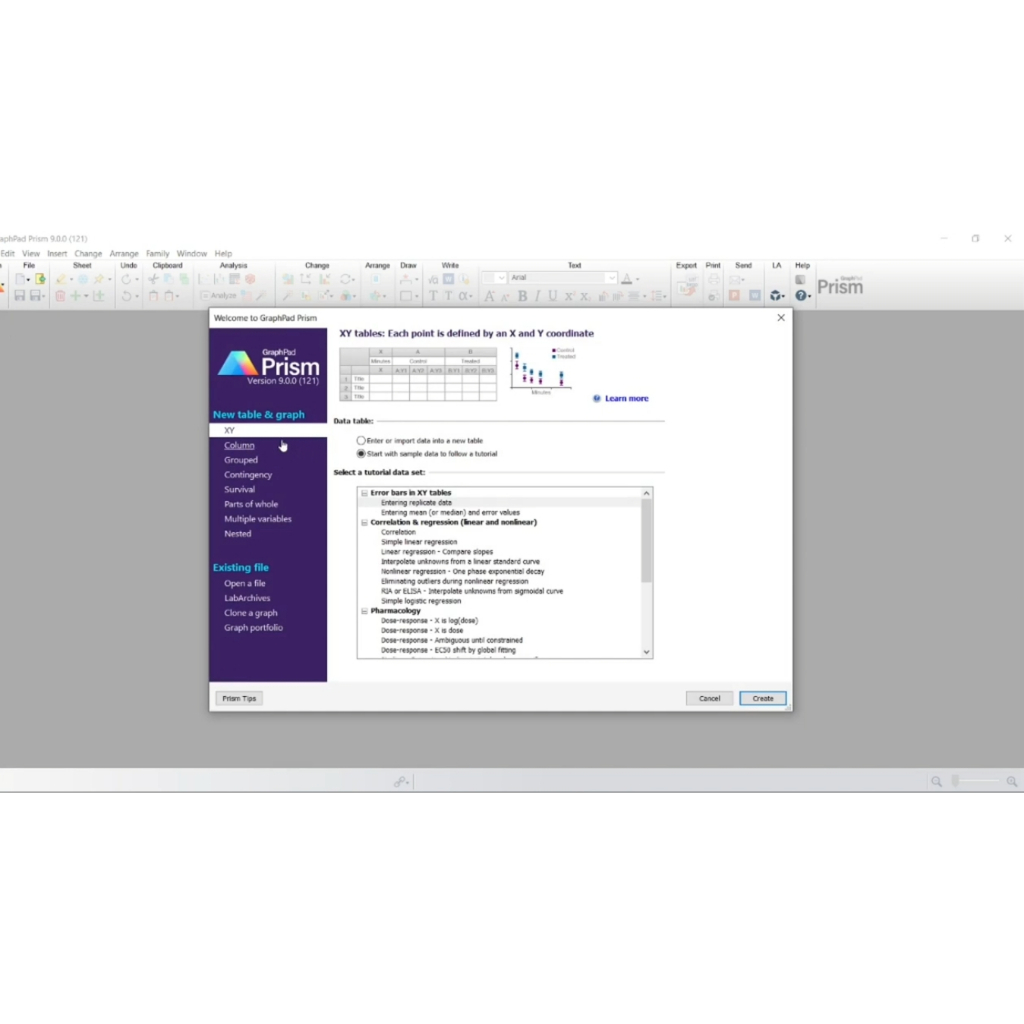Click the Italic text formatting icon
Image resolution: width=1024 pixels, height=1024 pixels.
coord(537,296)
